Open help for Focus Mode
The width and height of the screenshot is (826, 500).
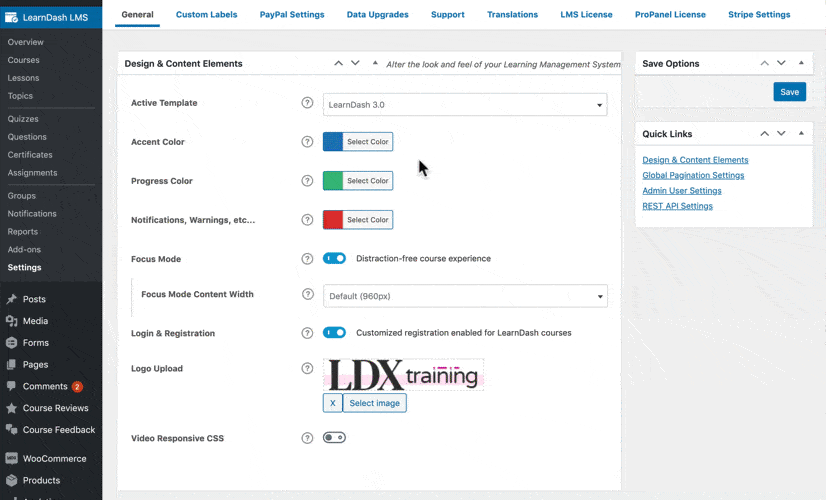[x=307, y=259]
